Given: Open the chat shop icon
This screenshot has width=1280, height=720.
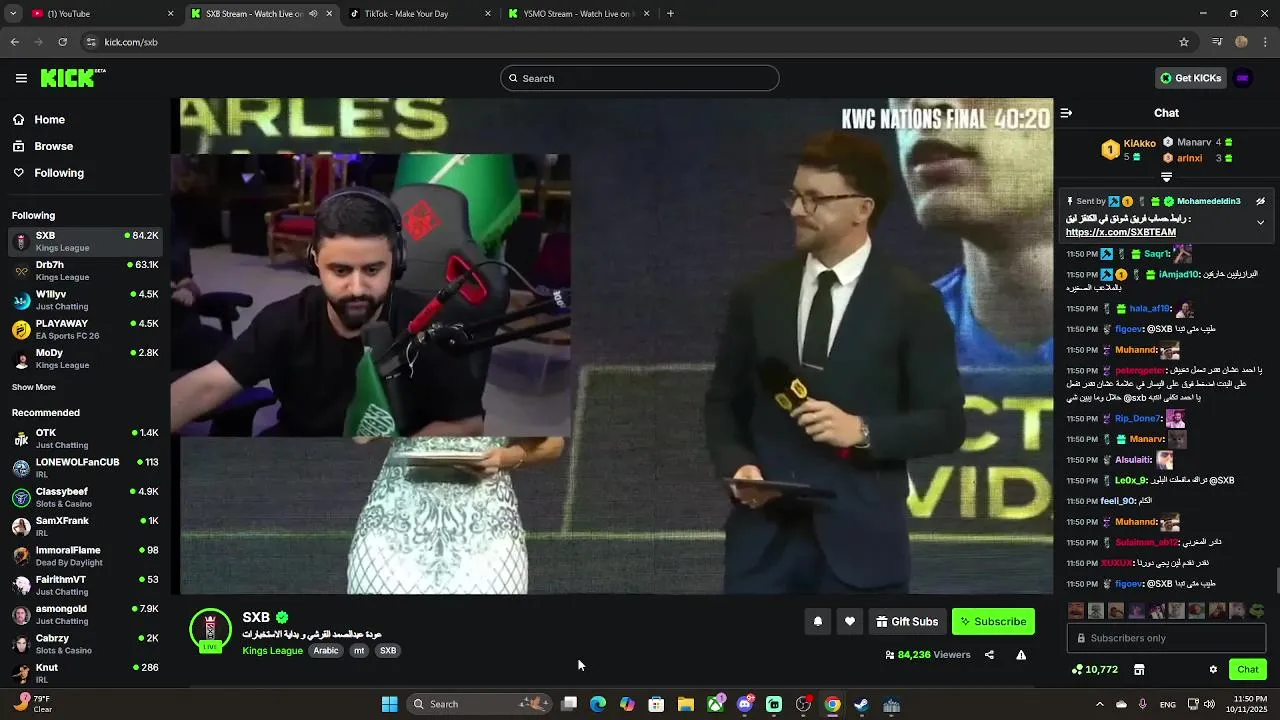Looking at the screenshot, I should (x=1139, y=669).
